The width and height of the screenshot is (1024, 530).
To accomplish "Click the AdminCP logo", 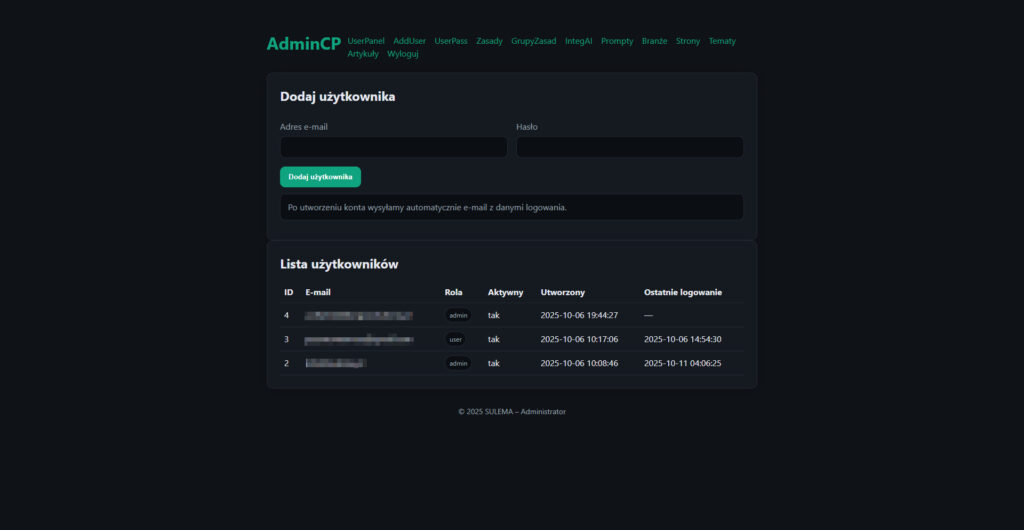I will click(303, 44).
